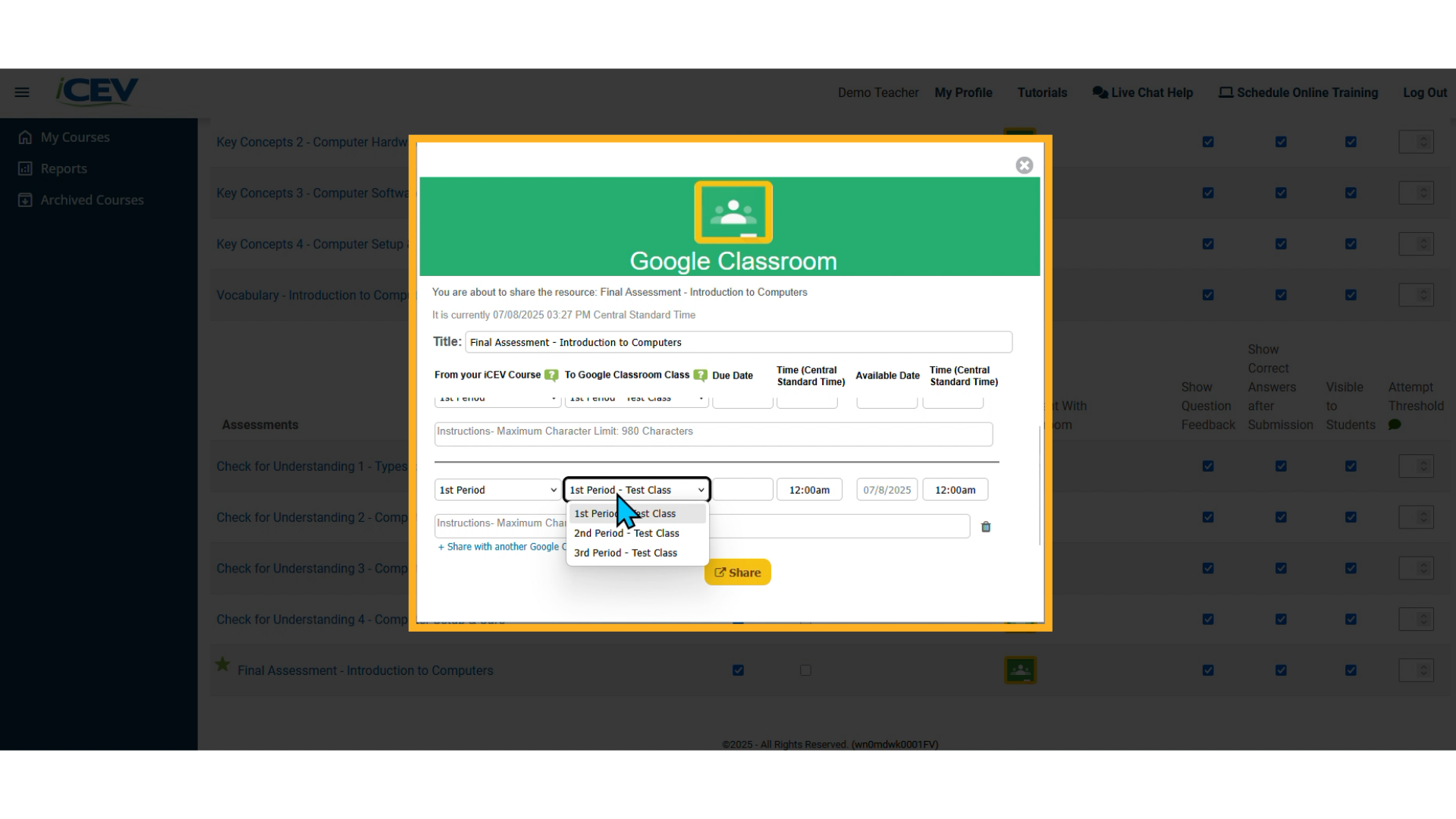This screenshot has width=1456, height=819.
Task: Click the Title text field
Action: (739, 342)
